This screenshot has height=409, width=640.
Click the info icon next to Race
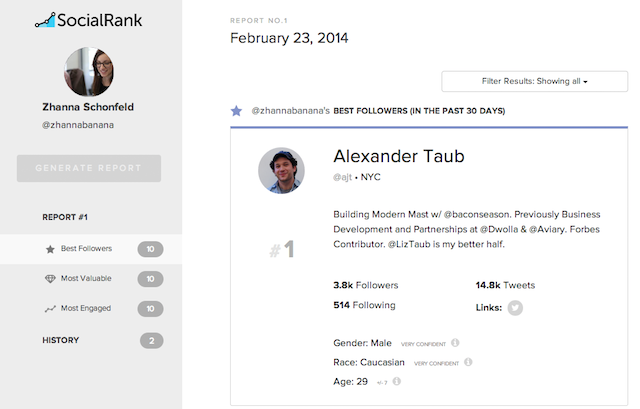click(x=469, y=362)
